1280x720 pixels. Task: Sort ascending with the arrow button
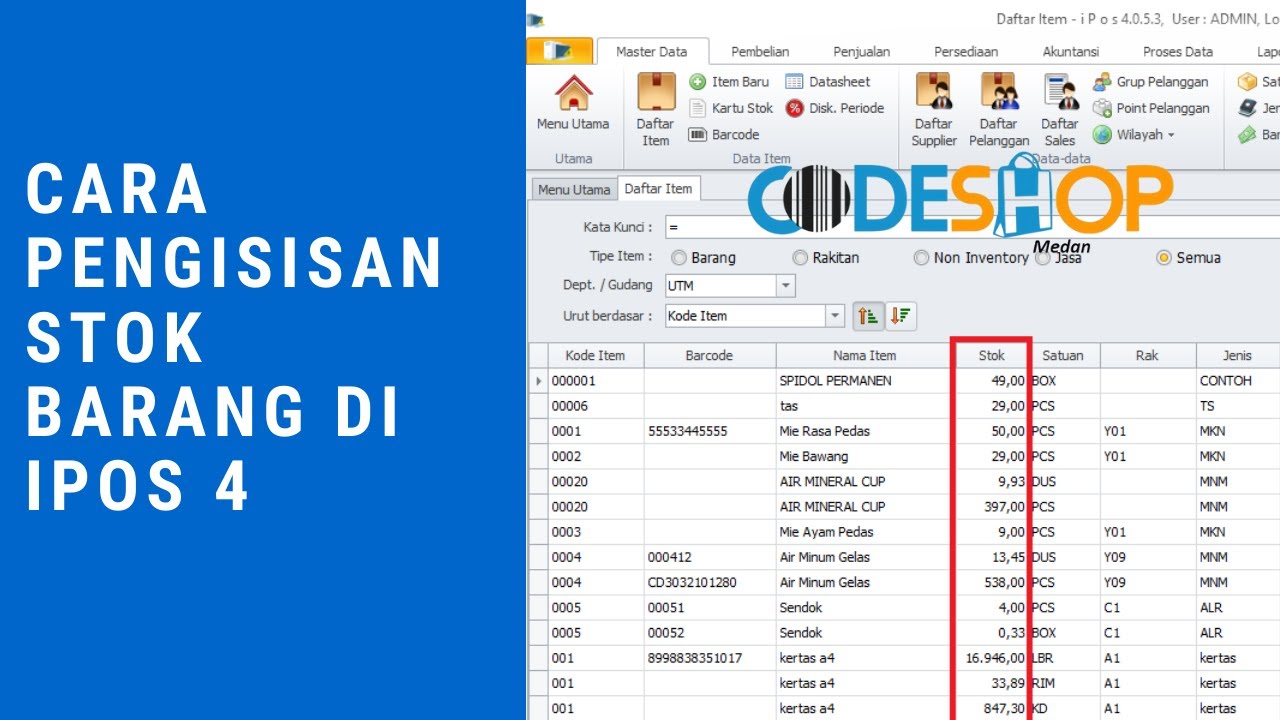coord(867,316)
